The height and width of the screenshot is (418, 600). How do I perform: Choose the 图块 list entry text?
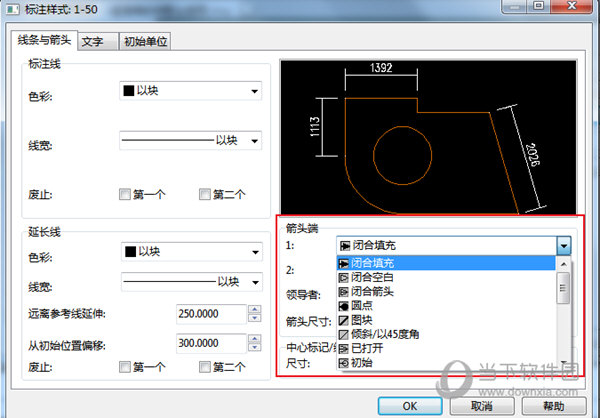[362, 320]
